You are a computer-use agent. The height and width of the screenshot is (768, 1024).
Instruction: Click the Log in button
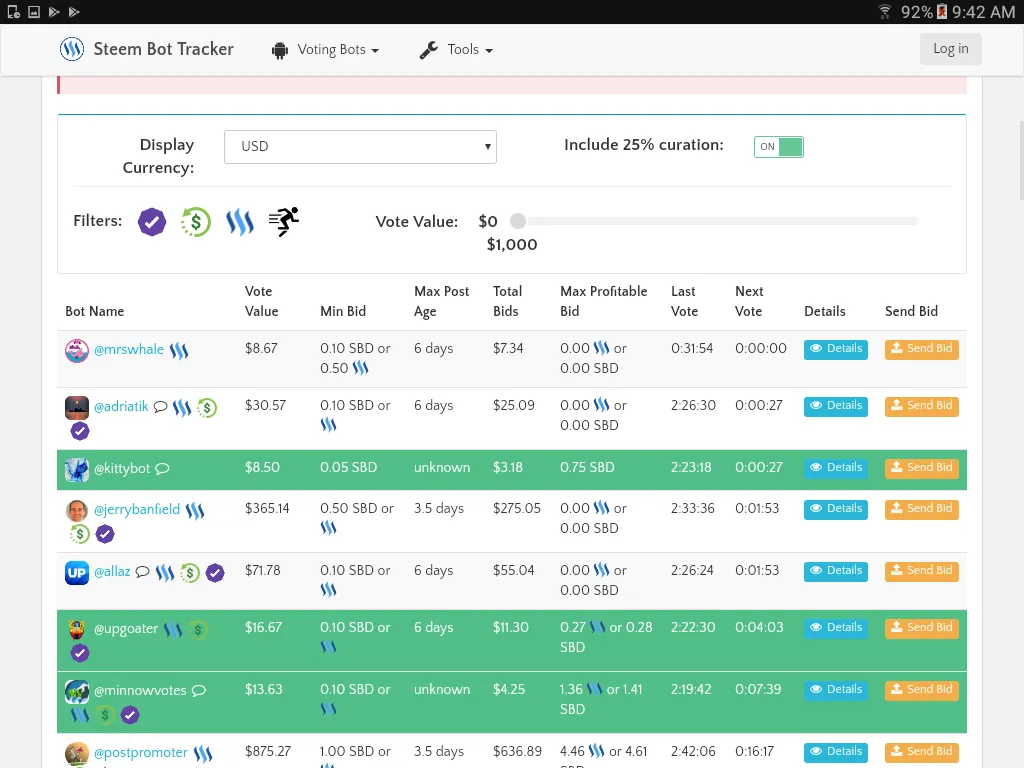[x=950, y=48]
